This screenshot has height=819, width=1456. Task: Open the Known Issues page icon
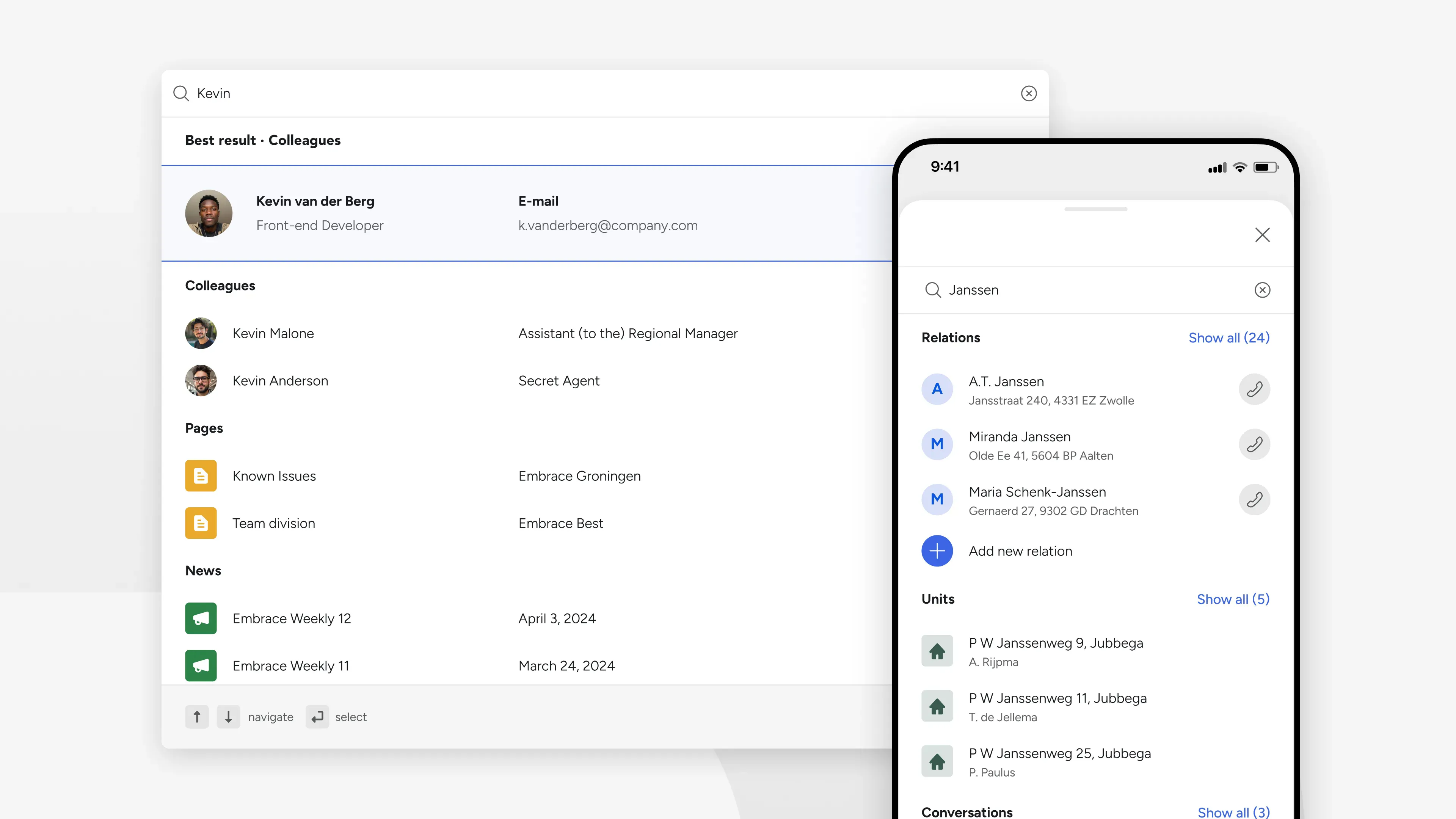click(201, 475)
